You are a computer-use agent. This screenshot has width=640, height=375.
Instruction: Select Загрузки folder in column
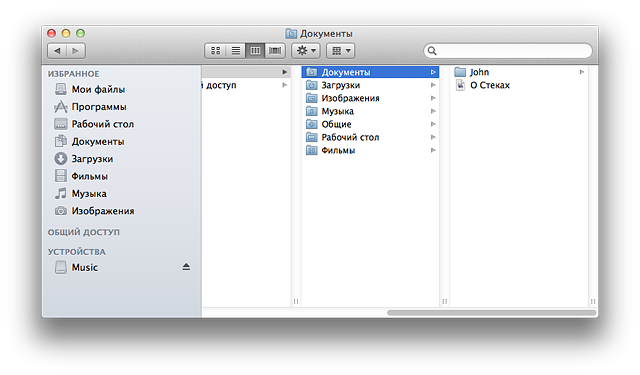point(370,85)
